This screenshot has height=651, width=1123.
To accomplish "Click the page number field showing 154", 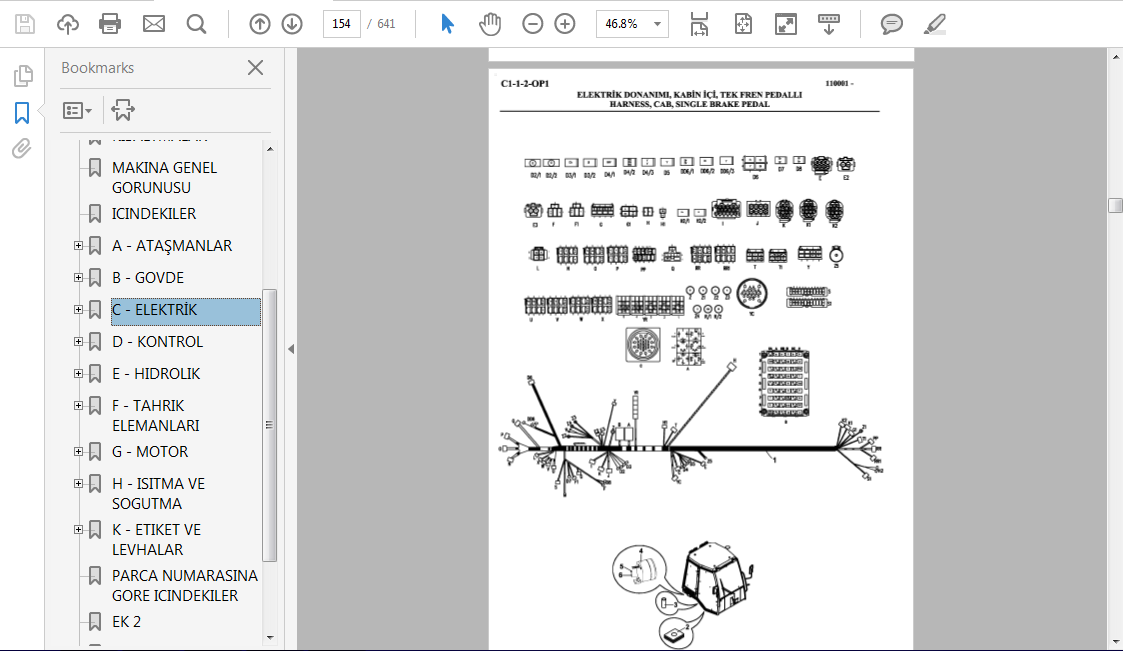I will pos(342,24).
